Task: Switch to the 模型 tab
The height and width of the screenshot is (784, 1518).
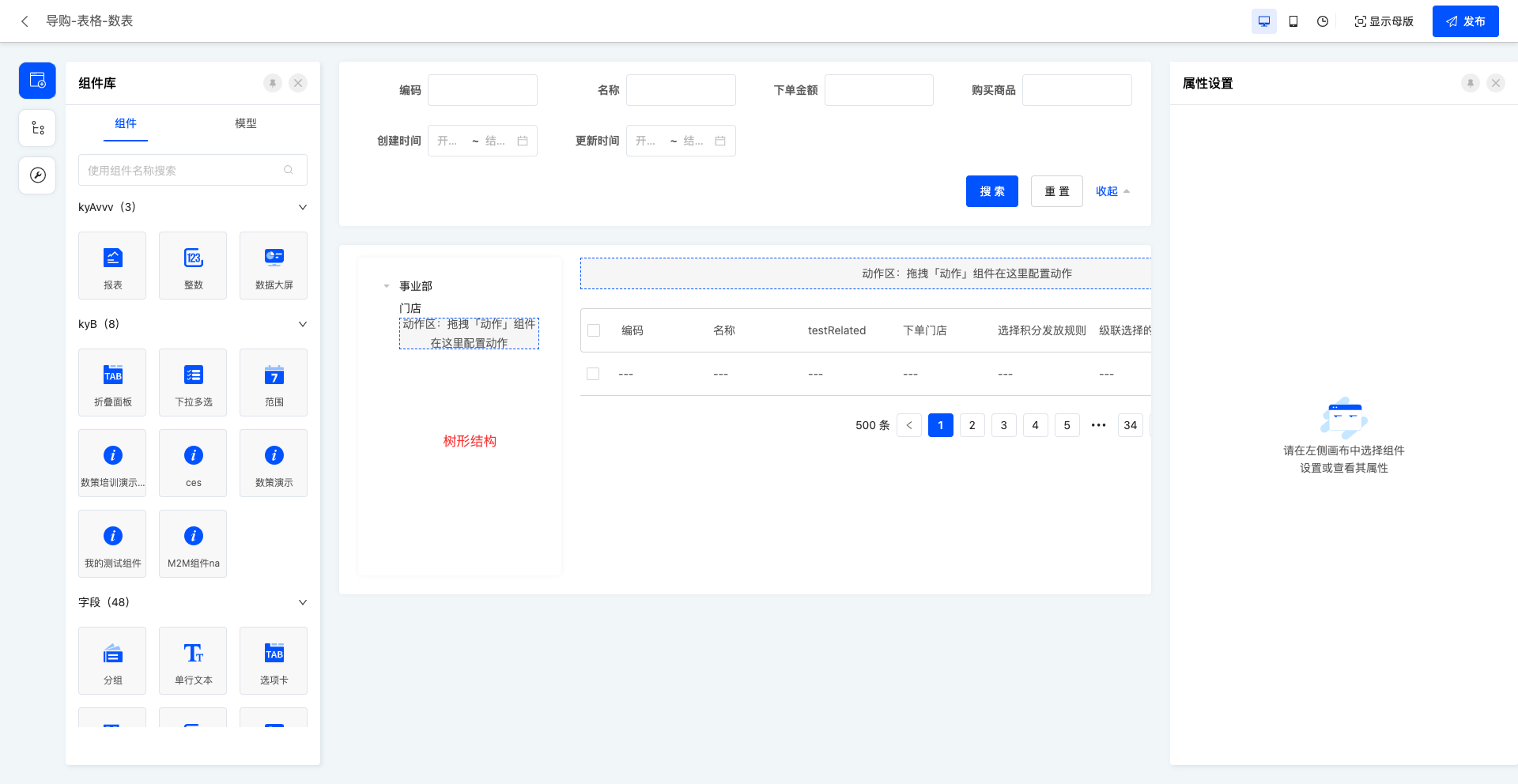Action: 246,124
